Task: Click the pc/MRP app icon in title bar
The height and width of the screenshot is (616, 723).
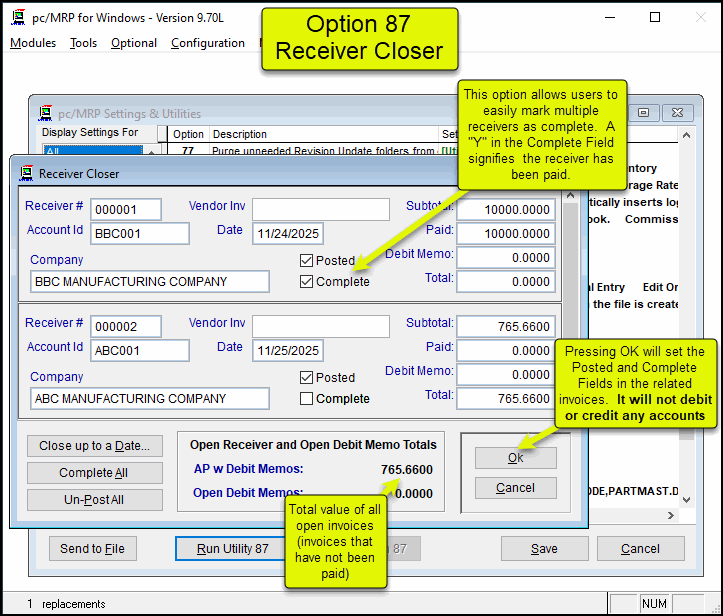Action: 17,18
